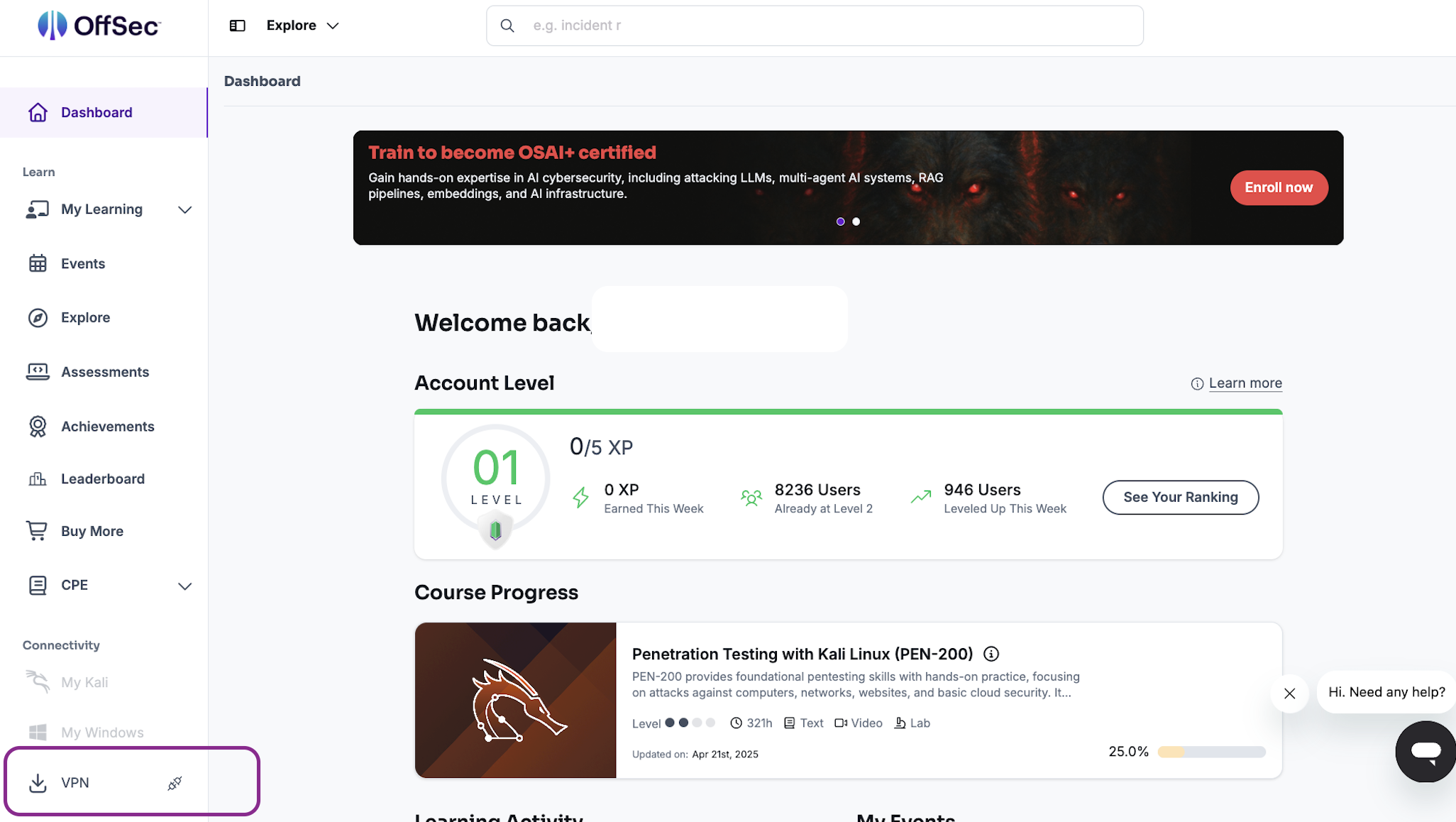Viewport: 1456px width, 822px height.
Task: Click the Events calendar icon
Action: click(38, 263)
